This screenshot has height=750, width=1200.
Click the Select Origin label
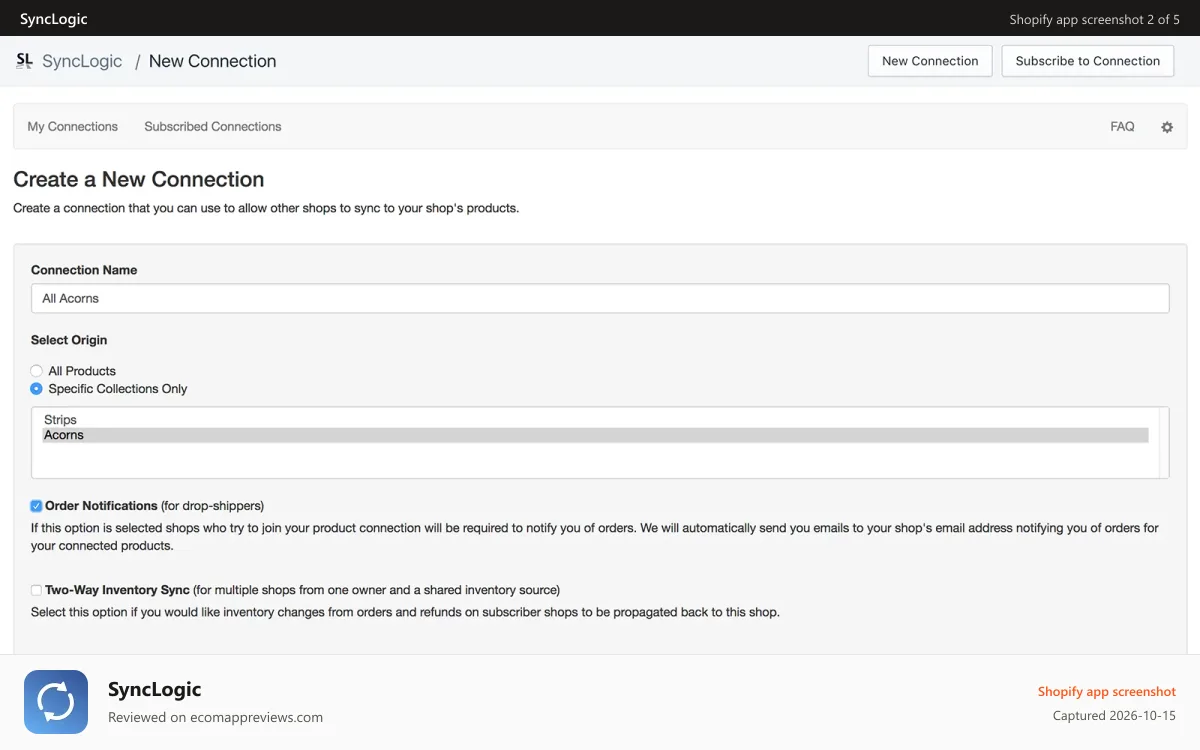69,340
